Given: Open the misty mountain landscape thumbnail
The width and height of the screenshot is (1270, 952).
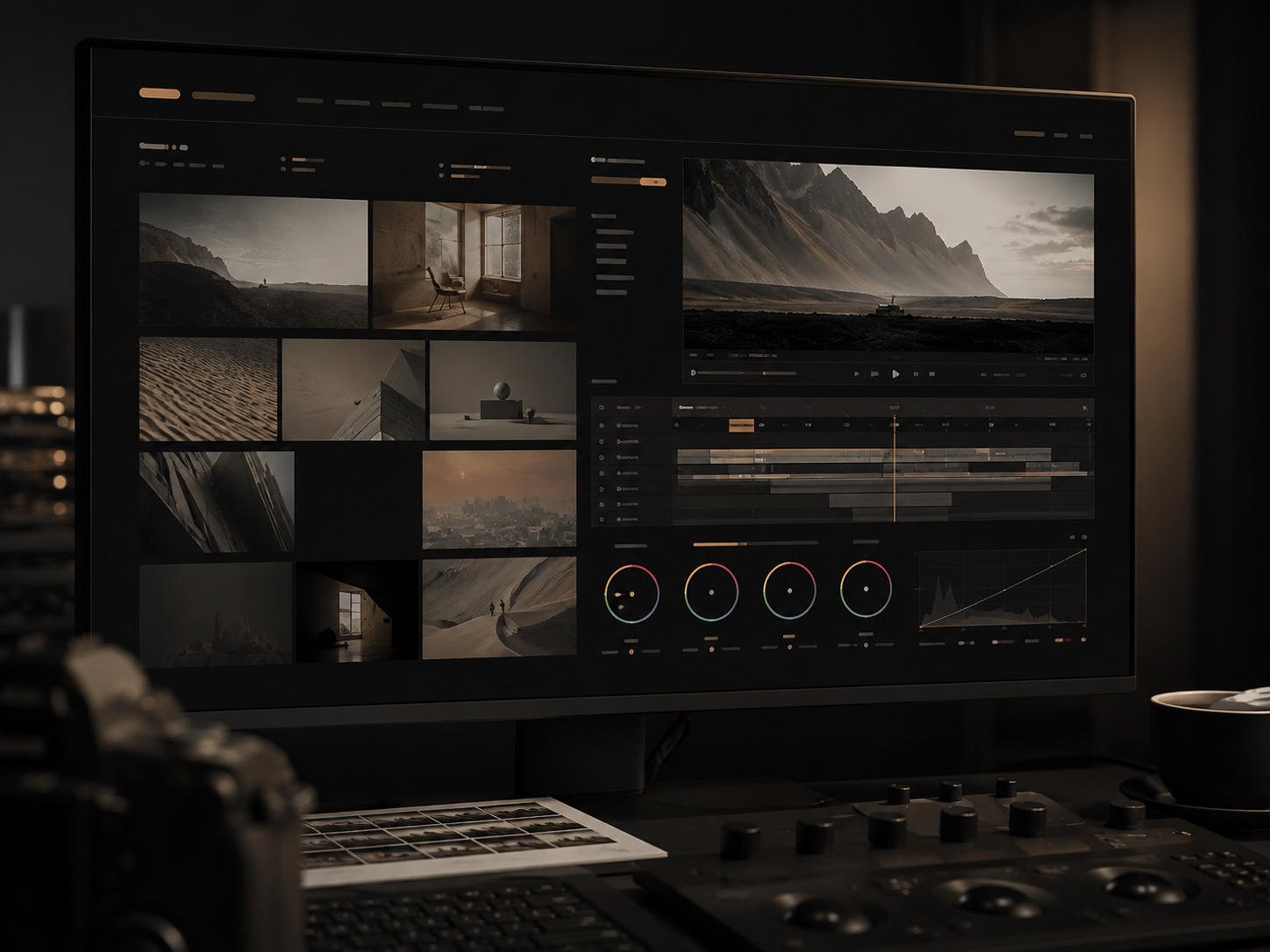Looking at the screenshot, I should pos(253,261).
